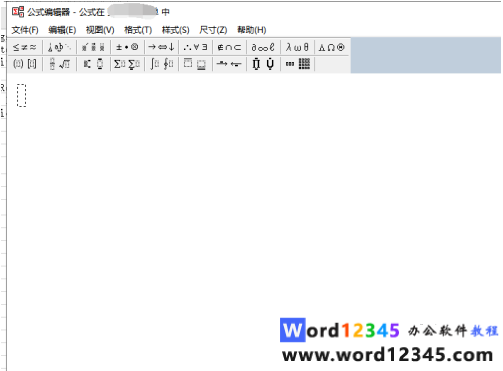The image size is (503, 371).
Task: Open the 格式(T) menu
Action: (x=138, y=30)
